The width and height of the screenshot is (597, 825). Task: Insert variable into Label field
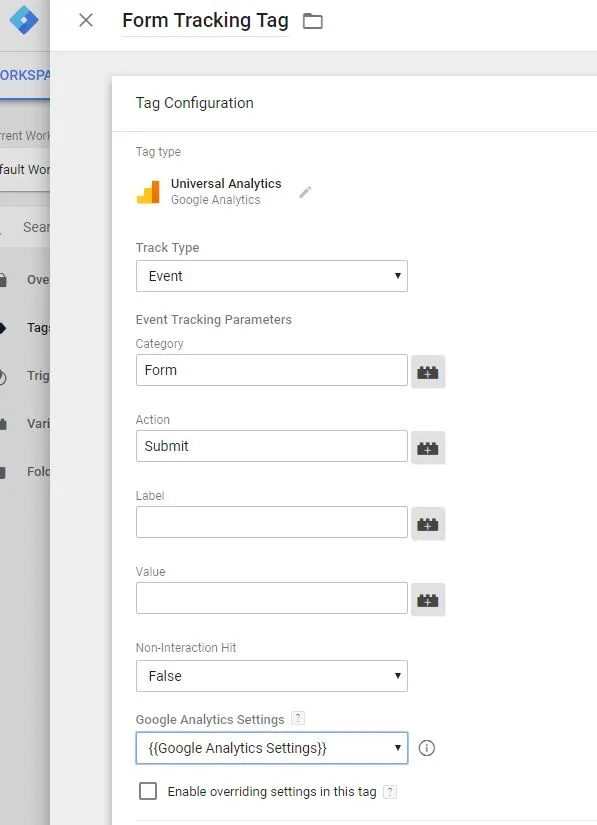(428, 524)
